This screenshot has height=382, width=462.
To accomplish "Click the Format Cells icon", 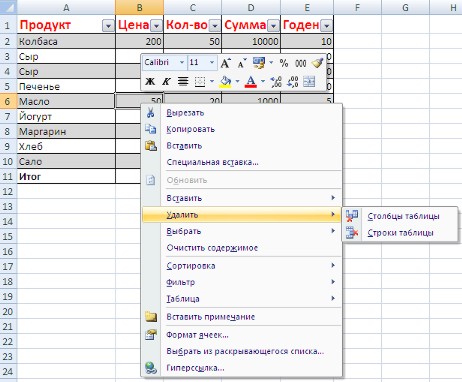I will coord(151,335).
